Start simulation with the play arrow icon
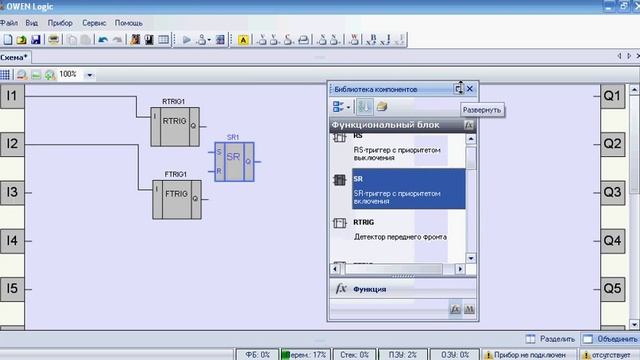The image size is (640, 360). (187, 40)
